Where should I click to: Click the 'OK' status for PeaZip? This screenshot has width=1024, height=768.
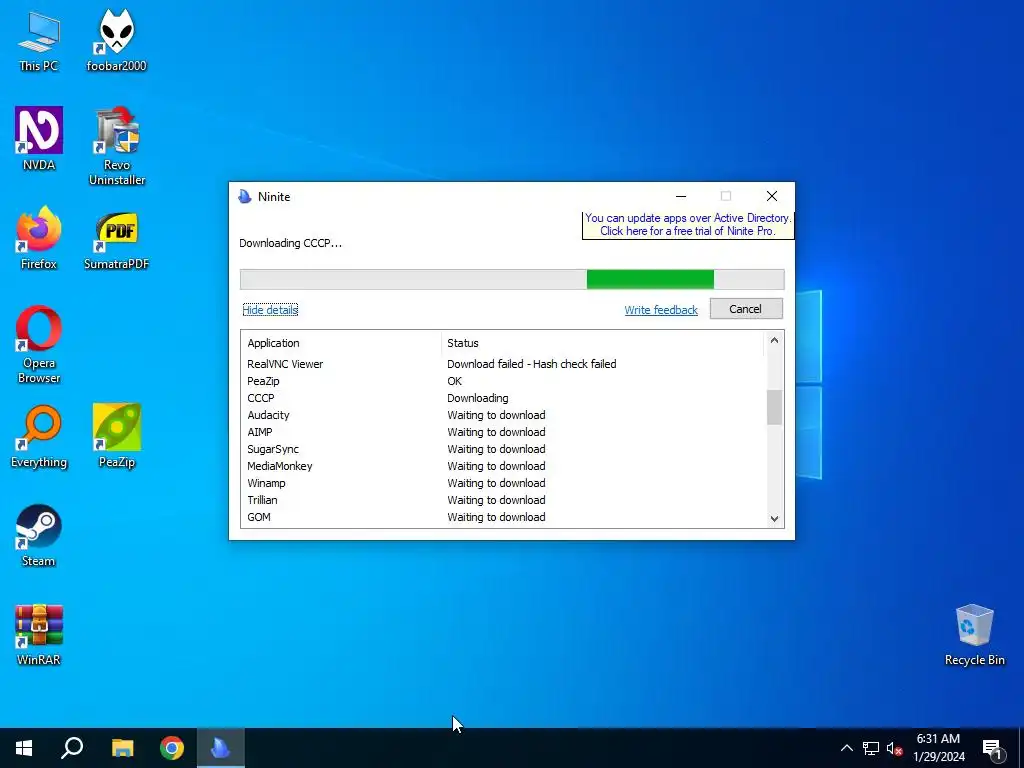455,381
